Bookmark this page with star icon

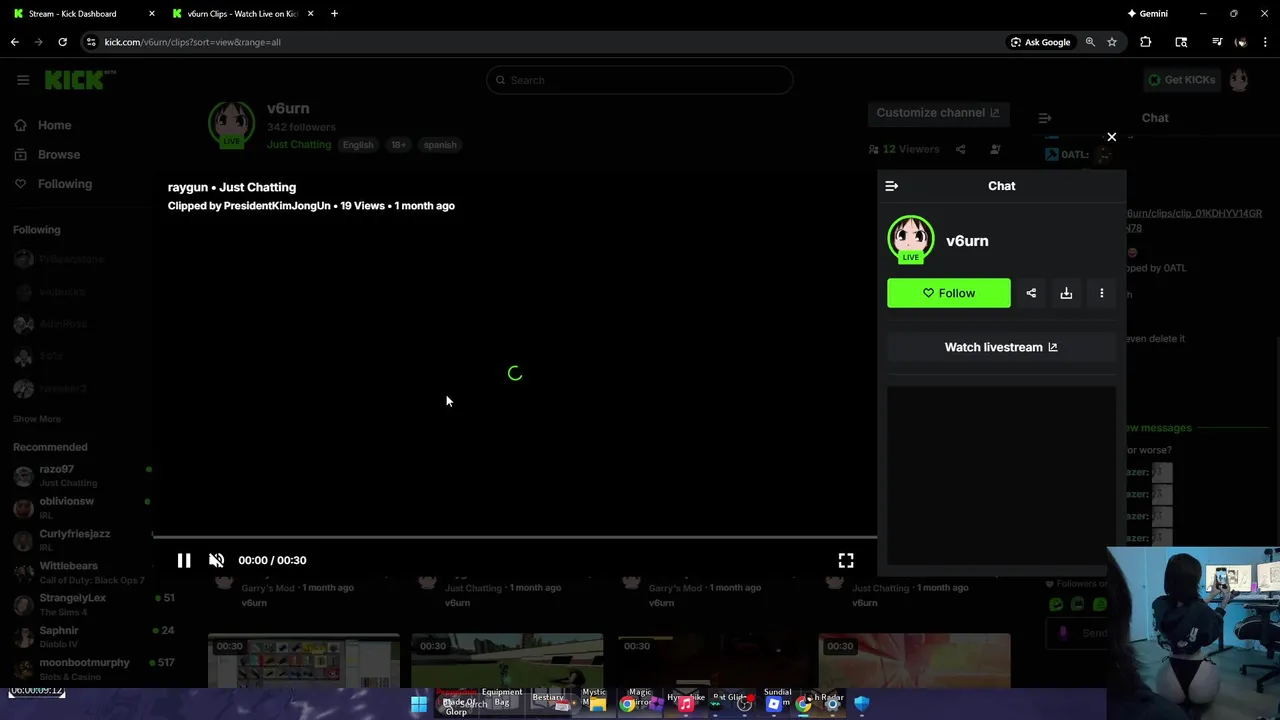coord(1111,42)
